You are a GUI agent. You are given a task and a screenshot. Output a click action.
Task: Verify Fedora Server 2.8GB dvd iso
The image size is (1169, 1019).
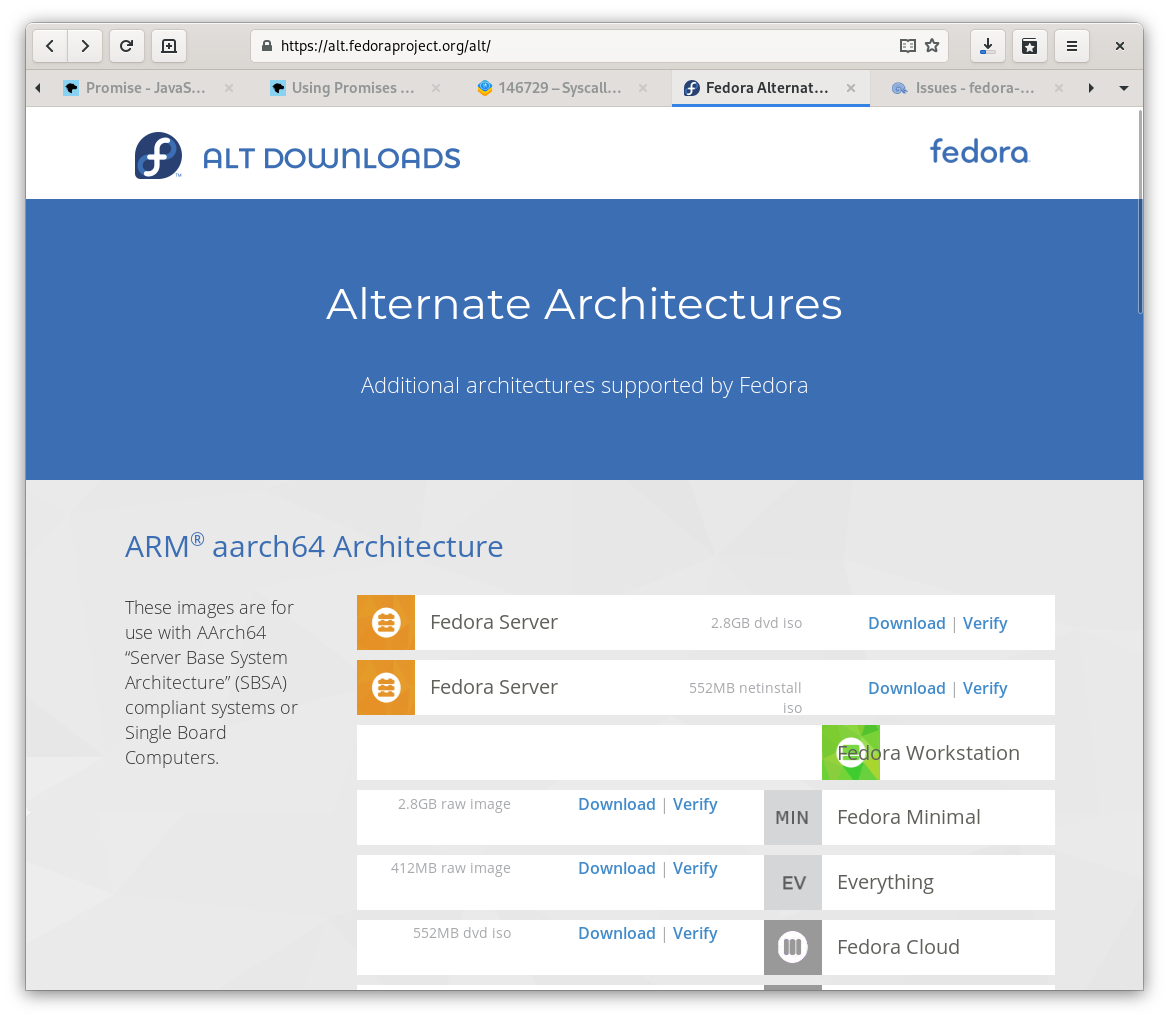coord(985,623)
